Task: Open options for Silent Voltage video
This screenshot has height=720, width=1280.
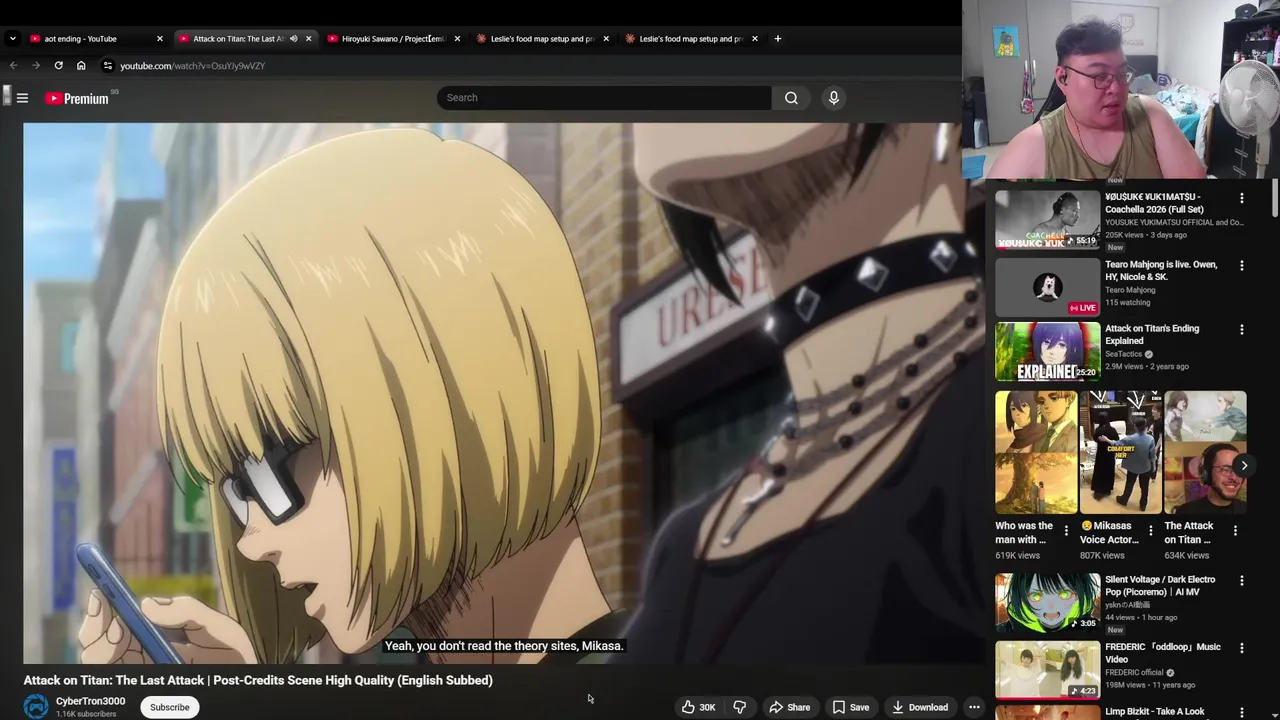Action: point(1242,580)
